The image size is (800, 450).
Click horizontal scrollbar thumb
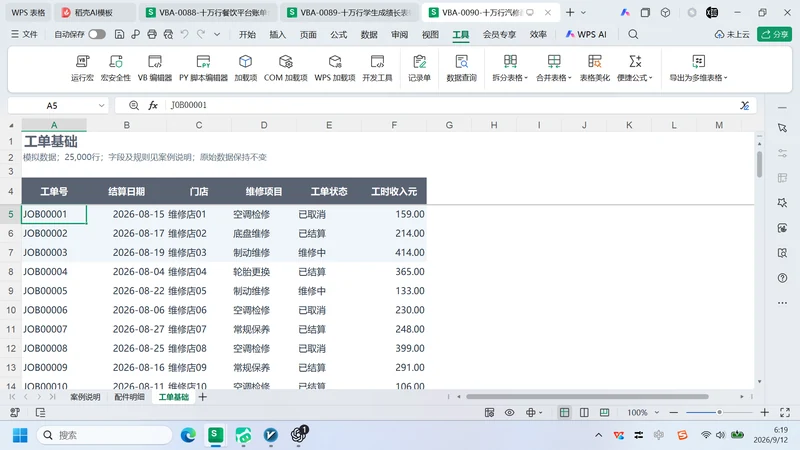(x=587, y=396)
